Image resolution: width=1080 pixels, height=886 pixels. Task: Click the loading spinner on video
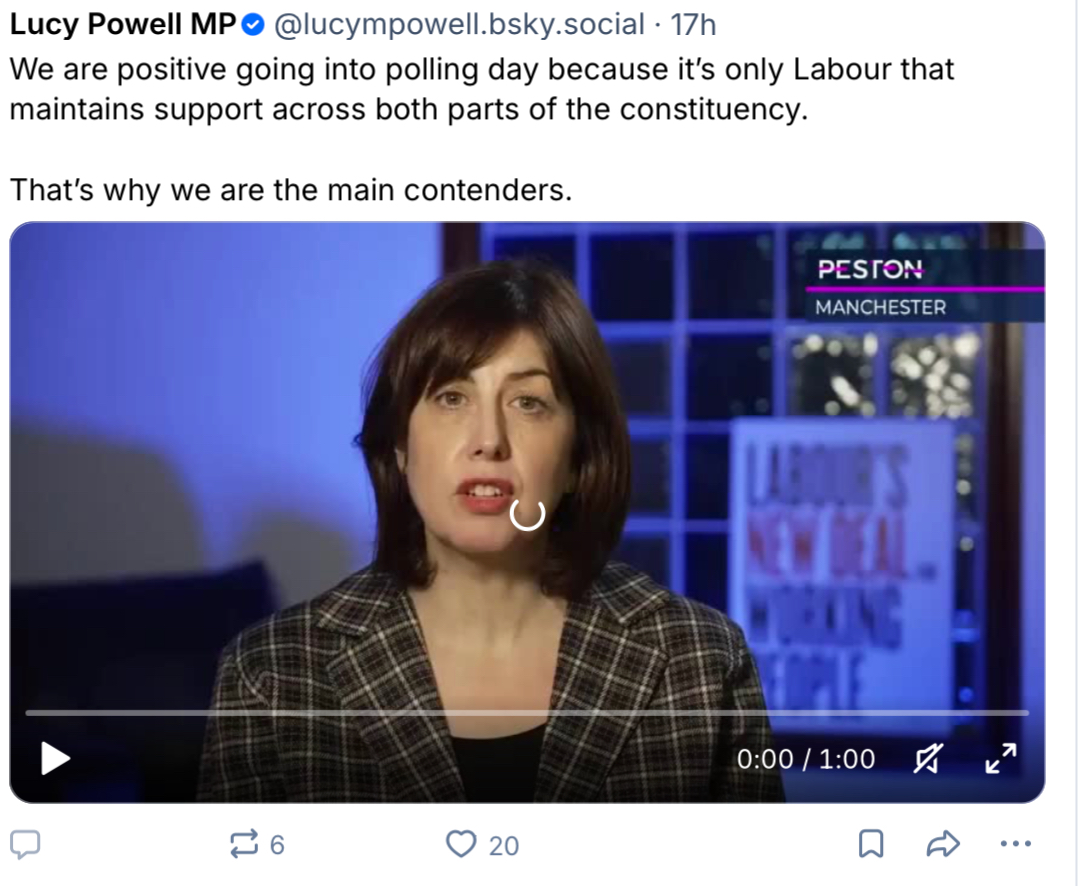click(527, 514)
